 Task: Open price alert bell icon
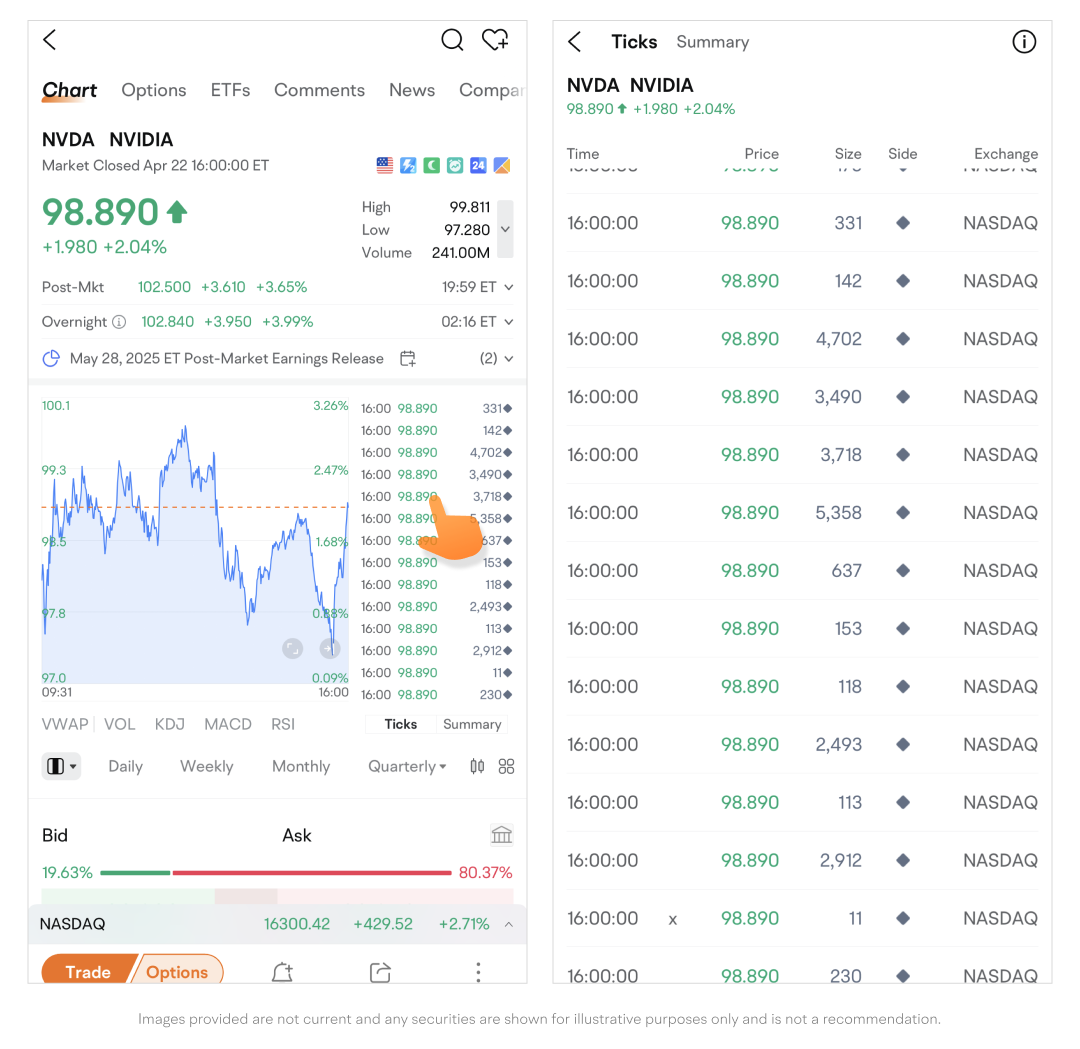[x=282, y=972]
